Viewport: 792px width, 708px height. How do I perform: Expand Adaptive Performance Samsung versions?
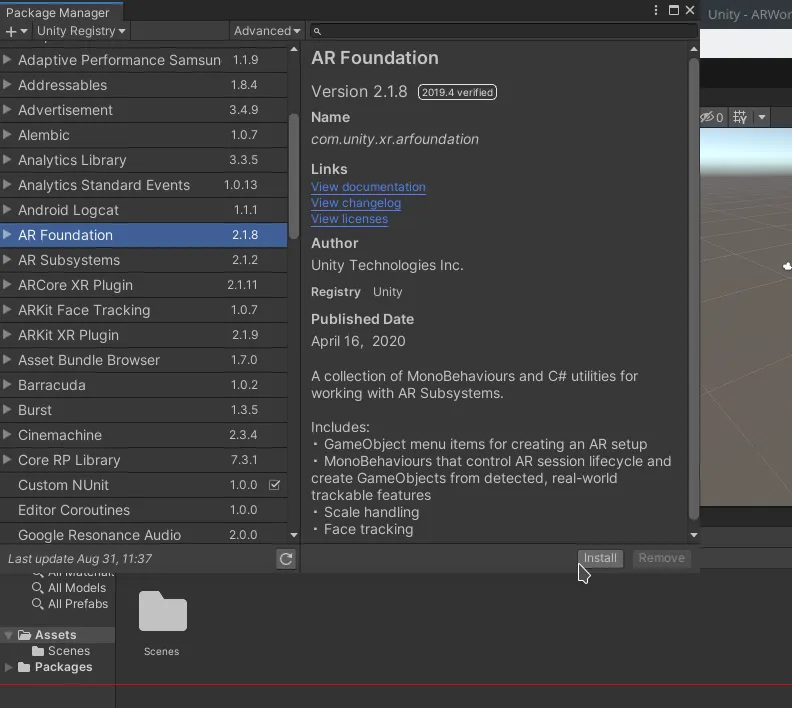click(7, 60)
